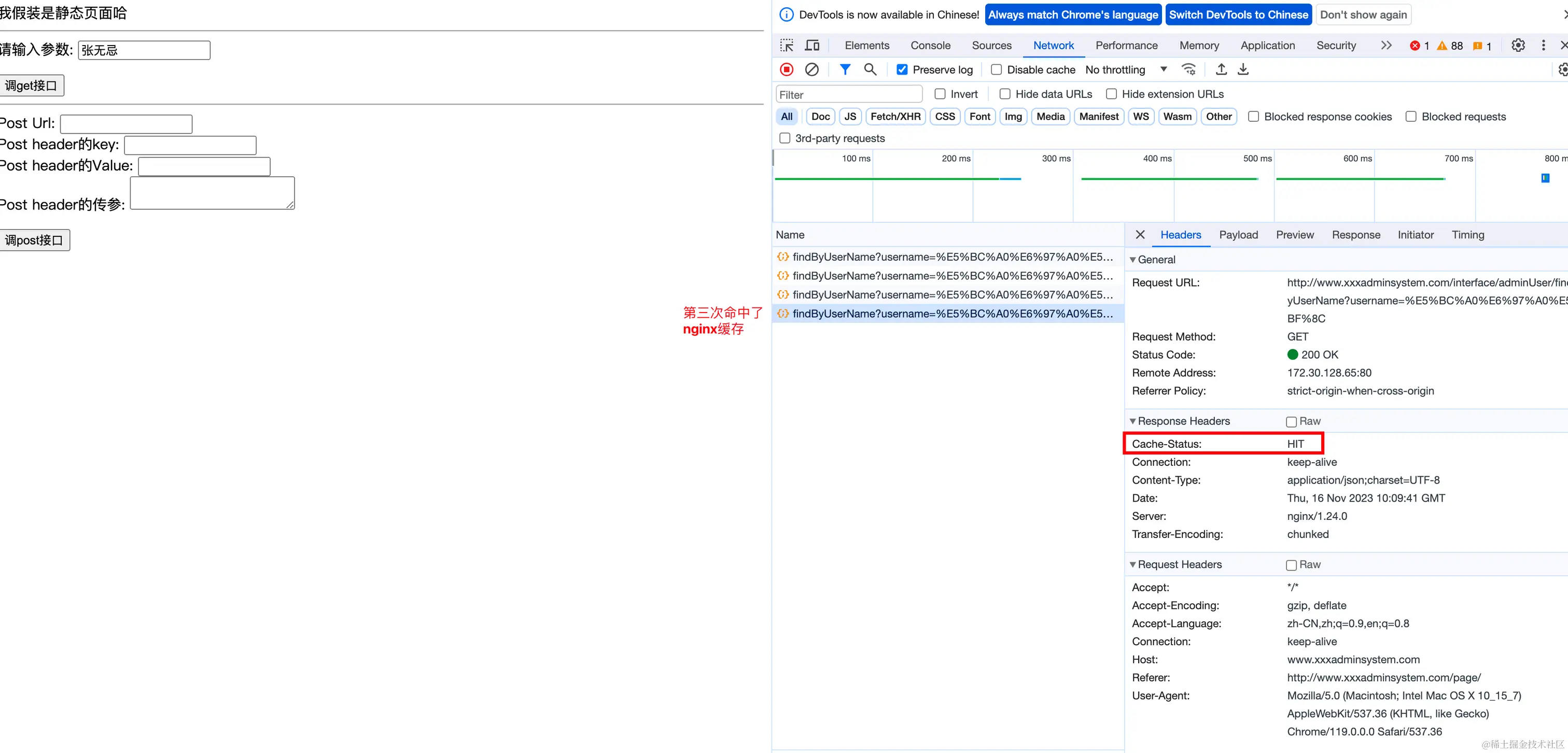1568x753 pixels.
Task: Clear the network log
Action: click(x=811, y=69)
